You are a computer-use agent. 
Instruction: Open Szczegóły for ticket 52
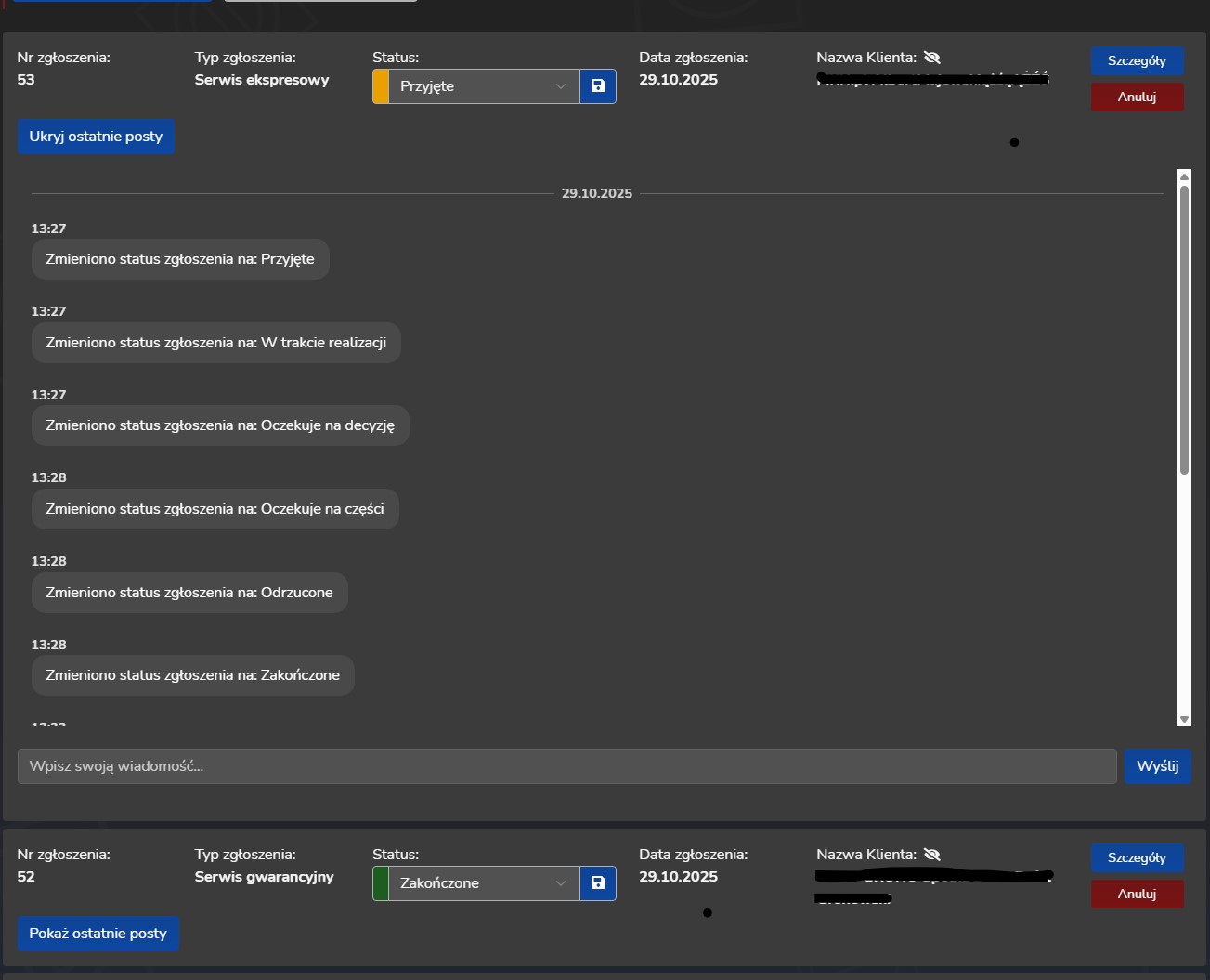click(x=1137, y=857)
